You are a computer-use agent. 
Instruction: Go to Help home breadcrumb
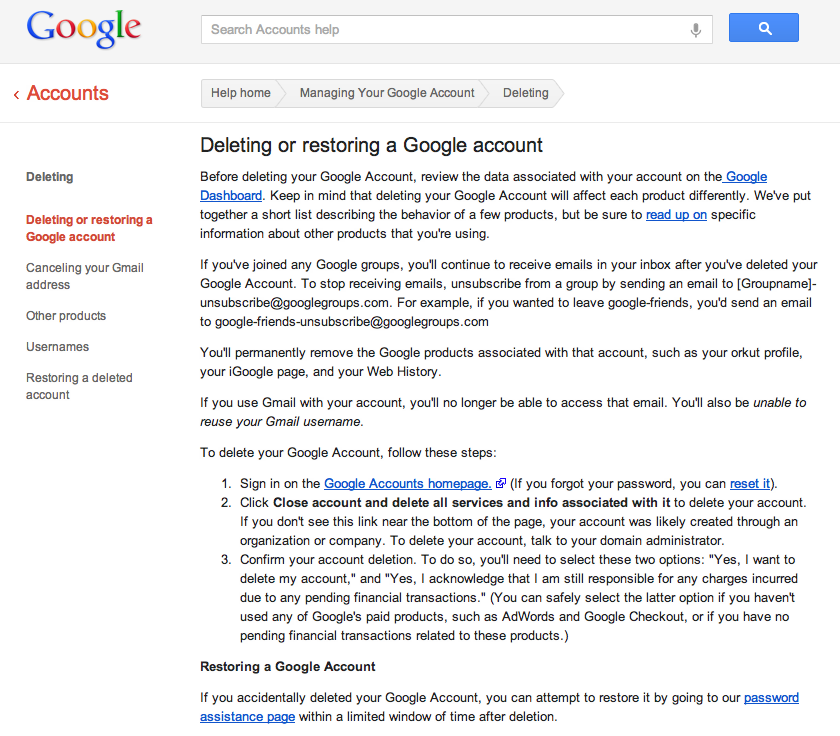point(241,93)
